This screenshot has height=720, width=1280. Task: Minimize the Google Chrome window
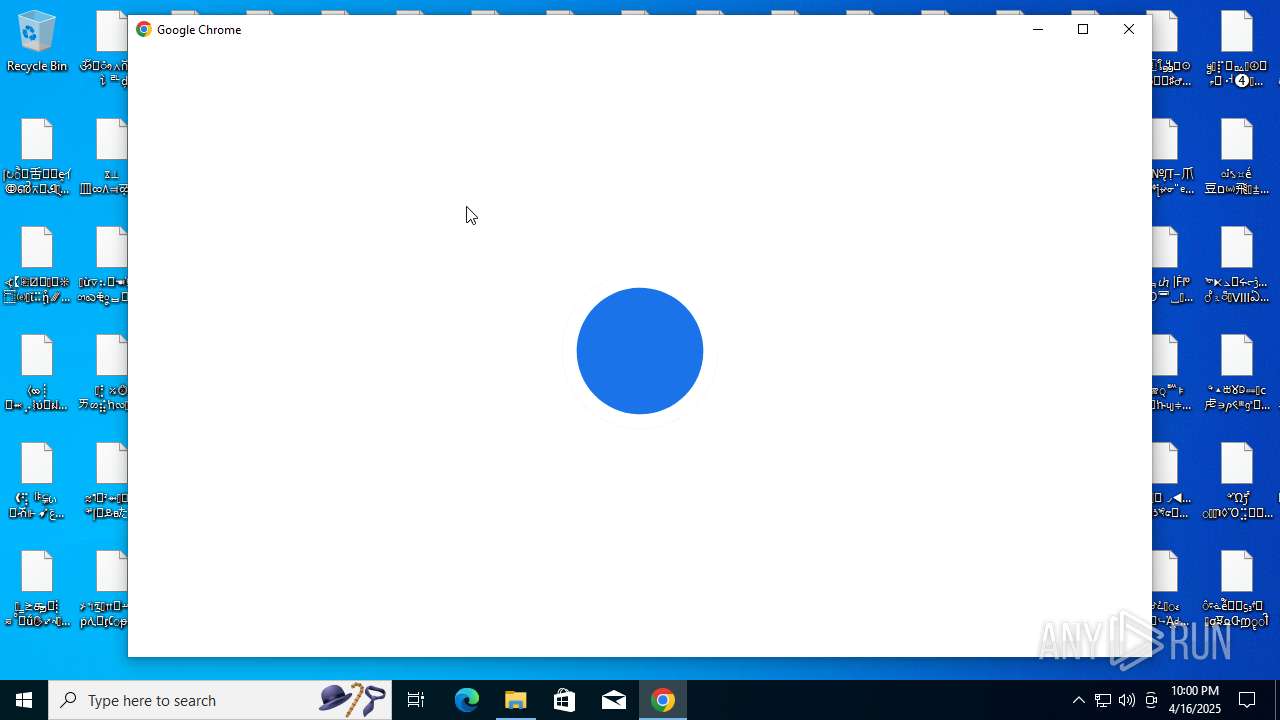pos(1038,29)
